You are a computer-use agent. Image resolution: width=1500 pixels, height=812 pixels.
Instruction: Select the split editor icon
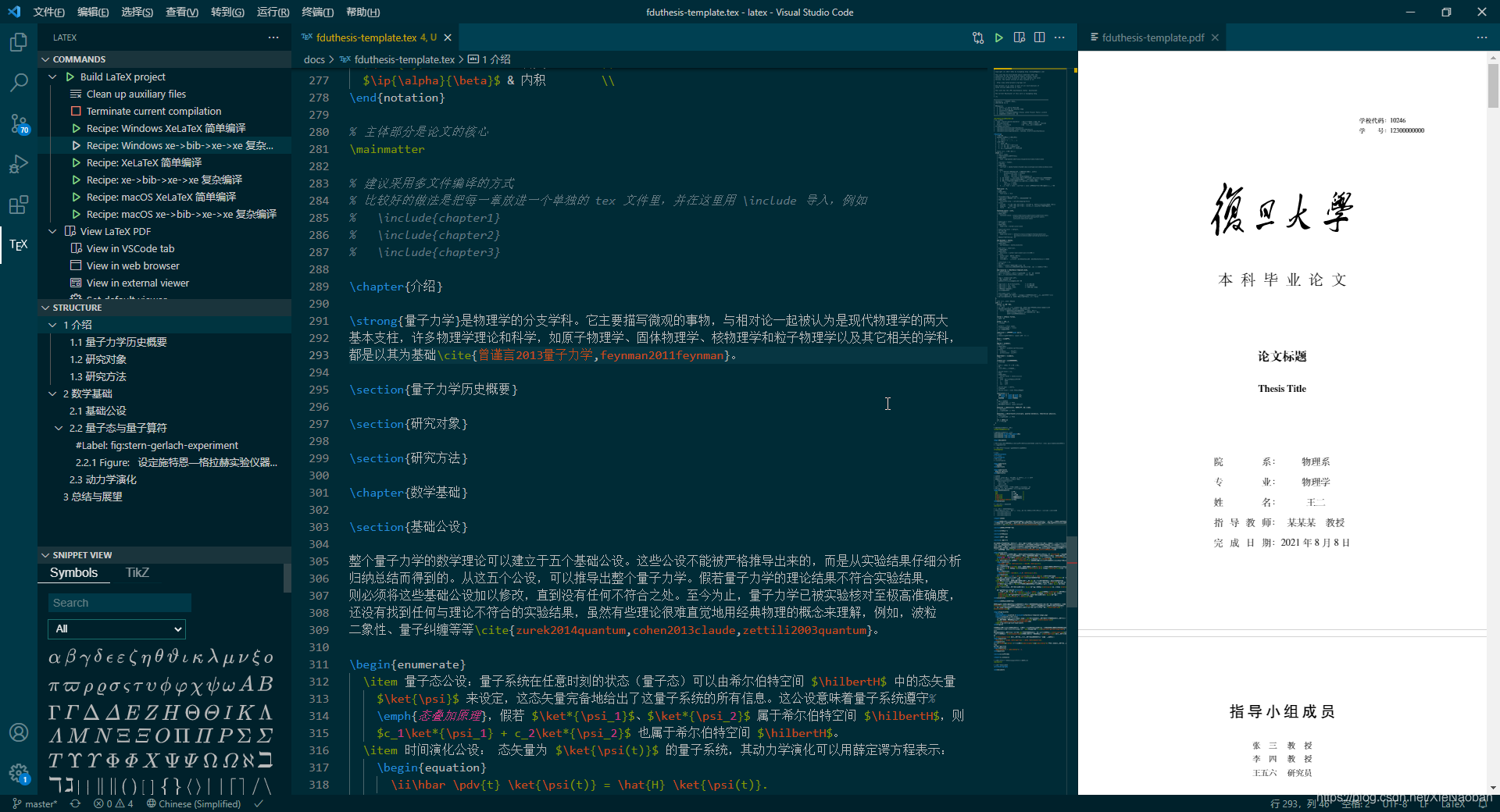[1039, 37]
